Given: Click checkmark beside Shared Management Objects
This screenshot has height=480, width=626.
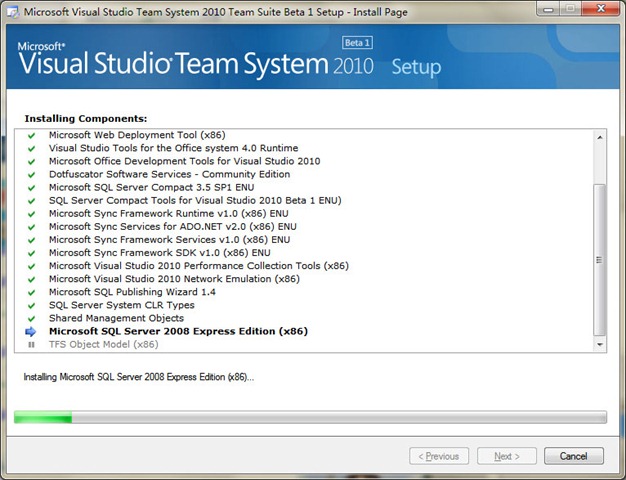Looking at the screenshot, I should (x=31, y=319).
